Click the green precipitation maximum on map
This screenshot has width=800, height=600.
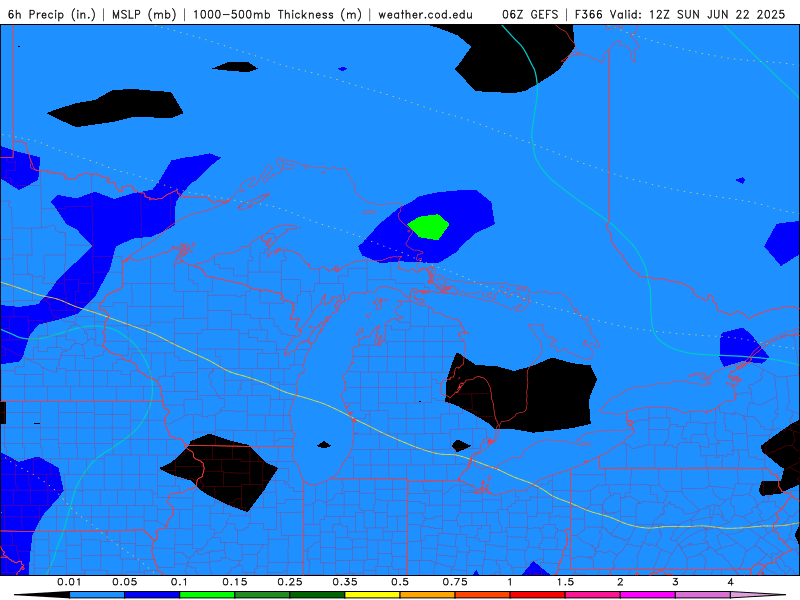coord(429,227)
